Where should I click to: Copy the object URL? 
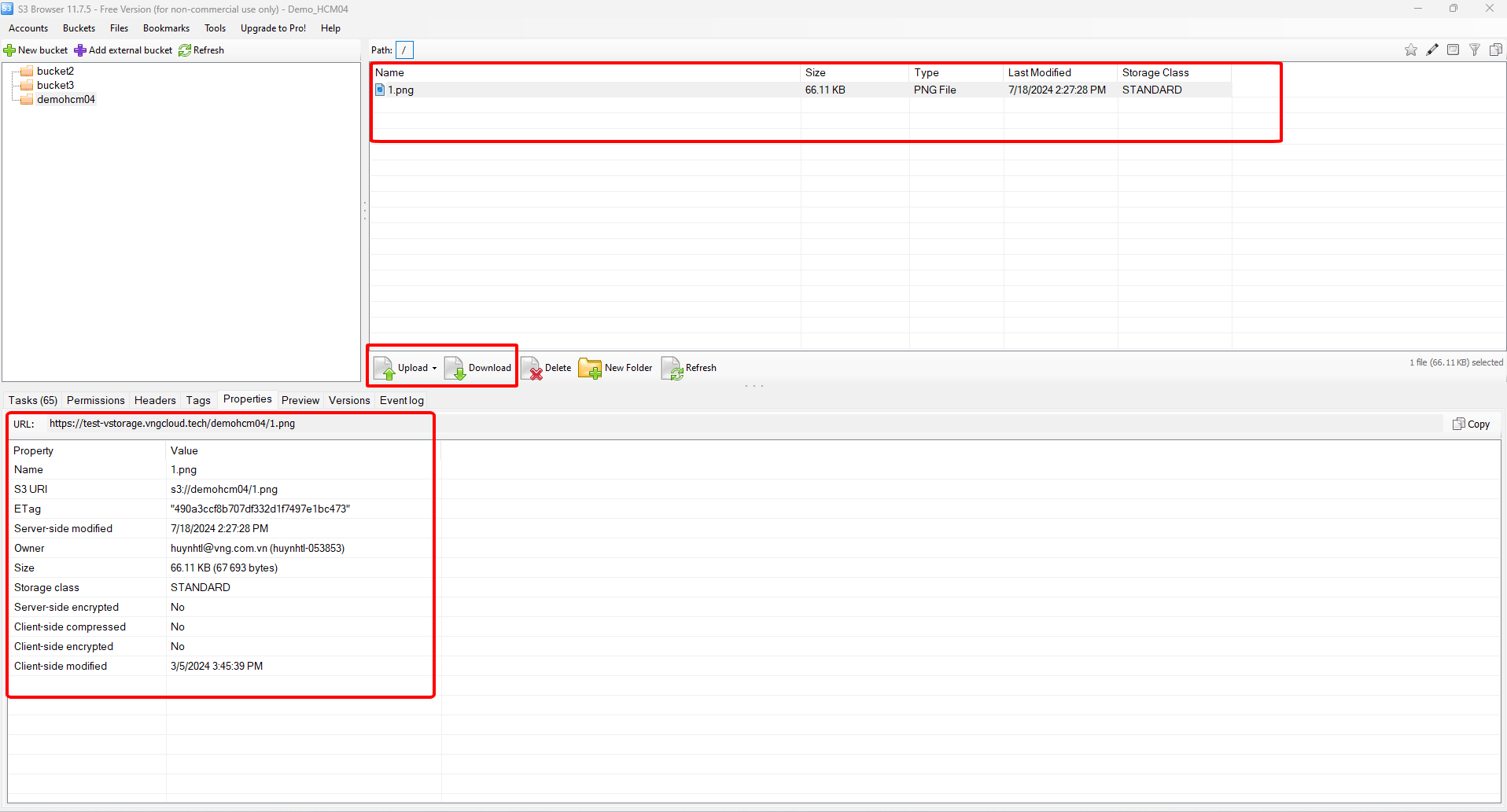click(x=1472, y=424)
